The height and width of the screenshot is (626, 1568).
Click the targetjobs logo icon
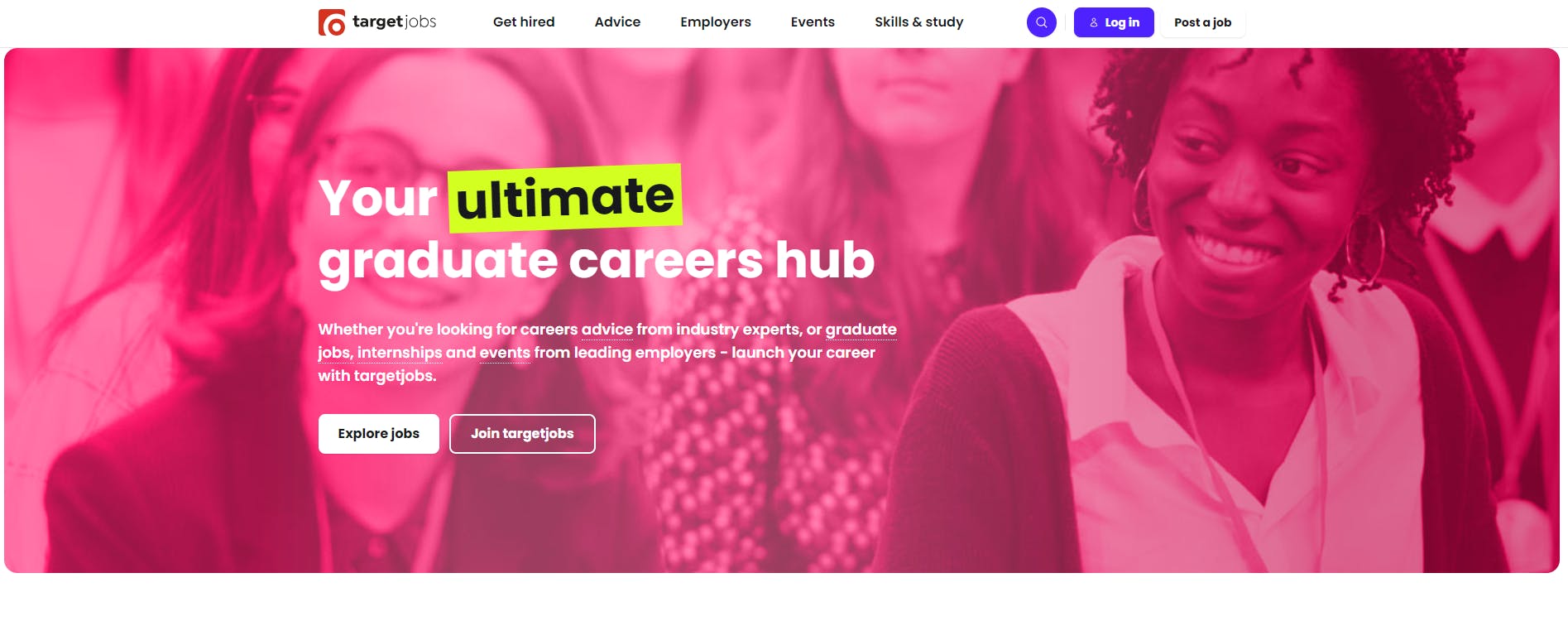tap(332, 22)
